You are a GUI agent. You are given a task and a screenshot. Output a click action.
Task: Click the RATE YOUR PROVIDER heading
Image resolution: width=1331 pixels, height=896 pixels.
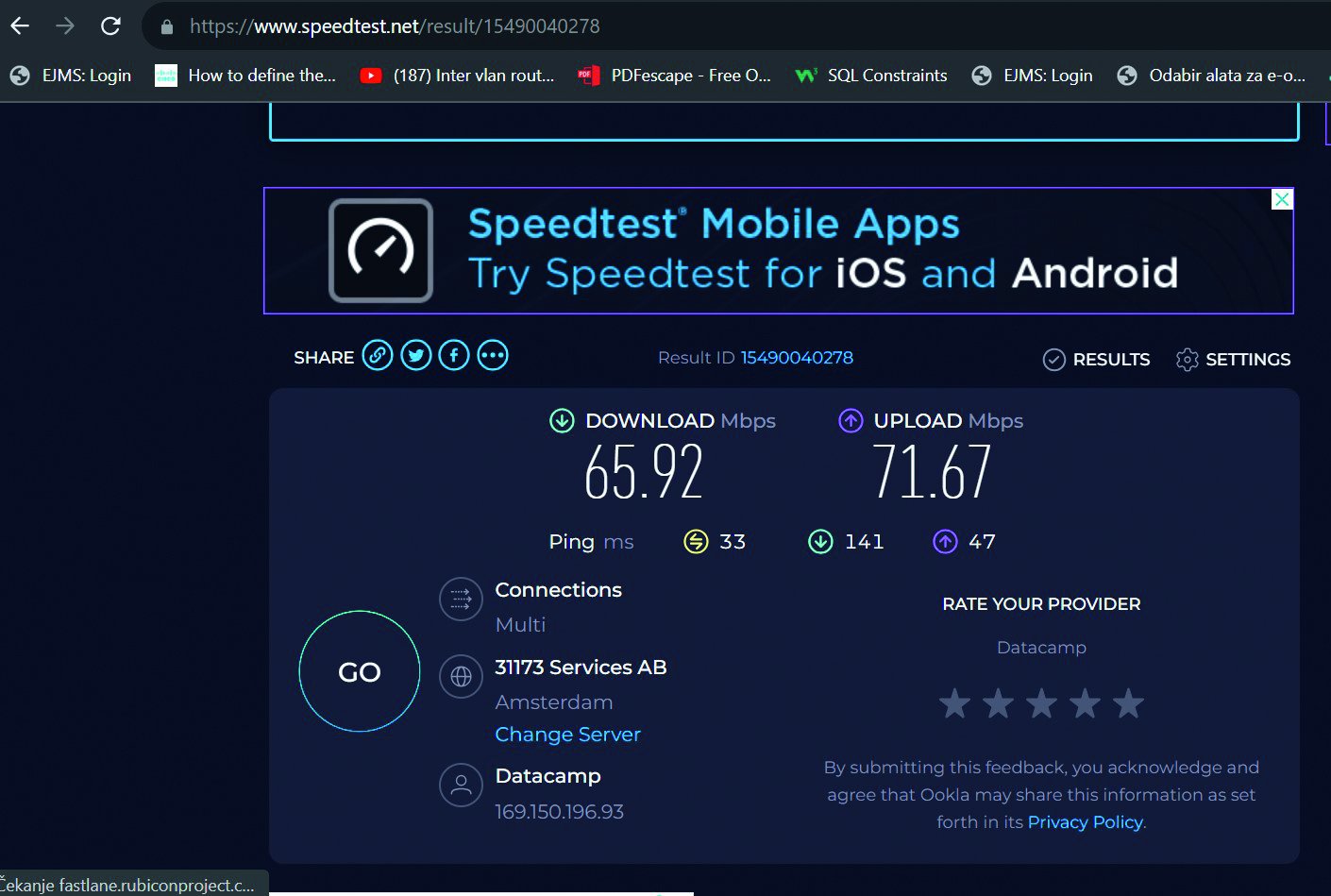click(x=1041, y=604)
